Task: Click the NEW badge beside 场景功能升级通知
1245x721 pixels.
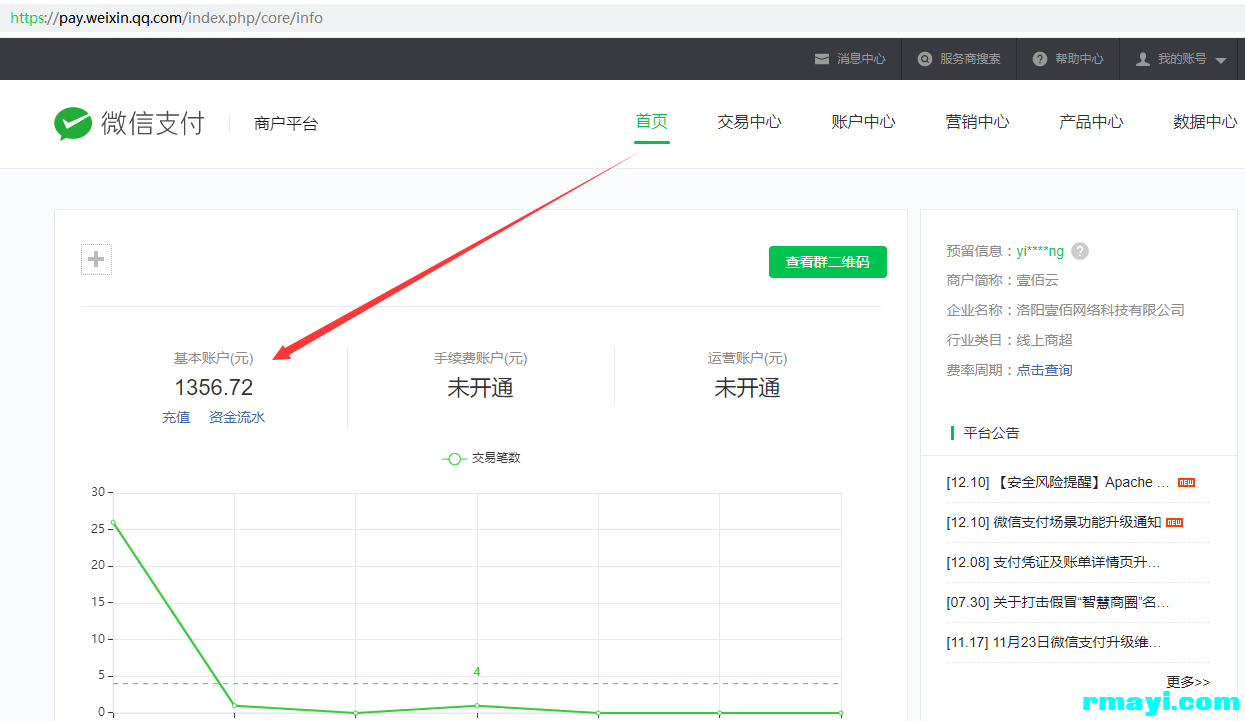Action: click(x=1175, y=522)
